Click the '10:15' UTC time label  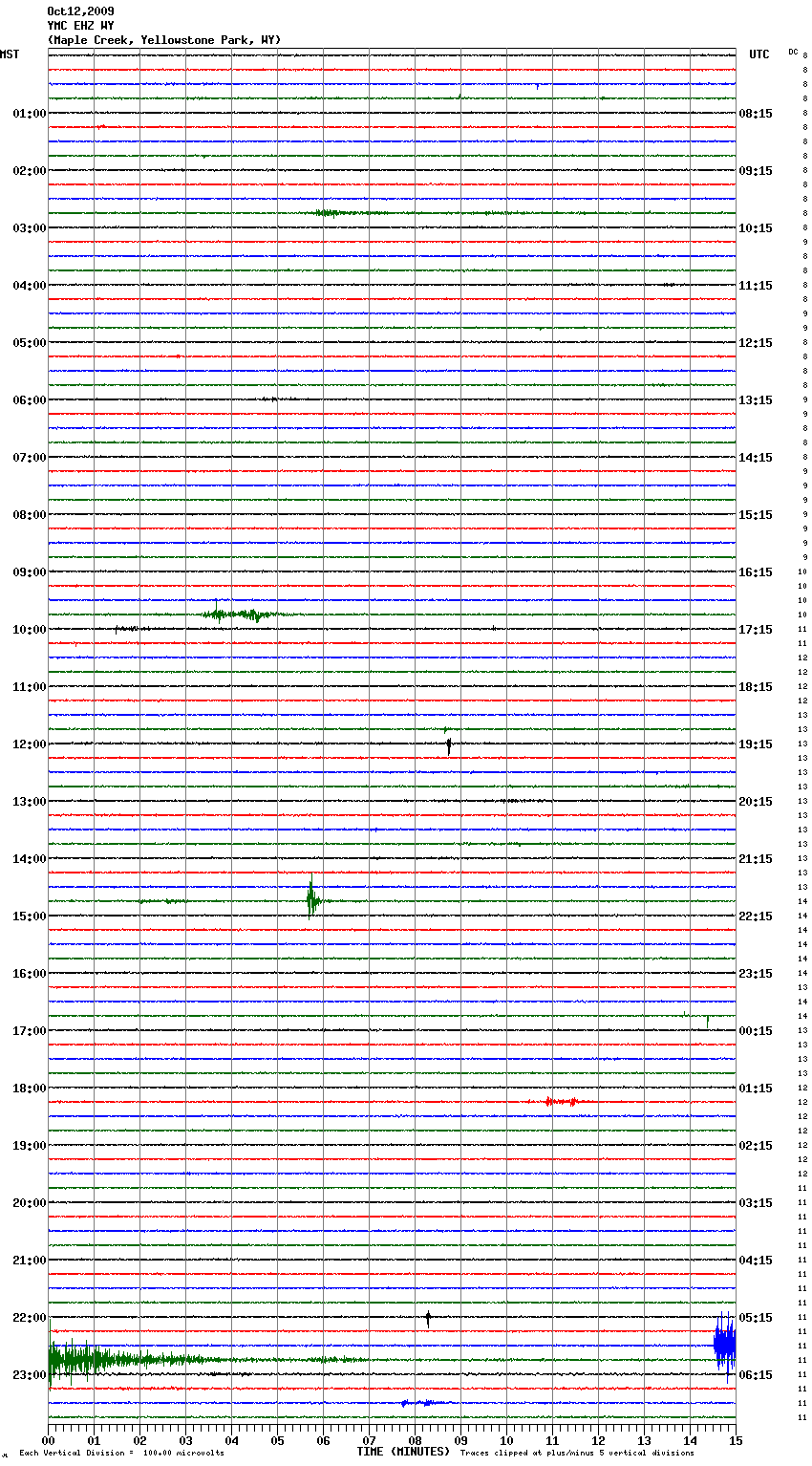[x=756, y=228]
